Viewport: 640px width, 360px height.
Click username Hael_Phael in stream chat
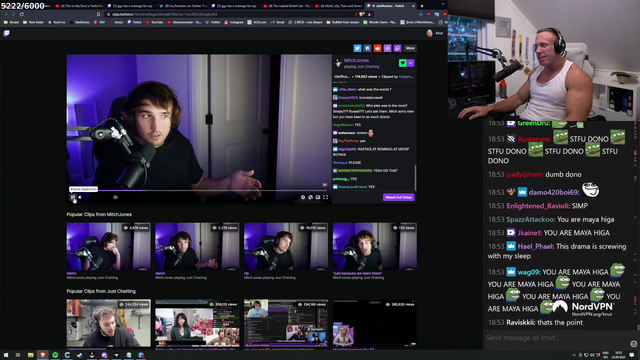click(x=536, y=246)
